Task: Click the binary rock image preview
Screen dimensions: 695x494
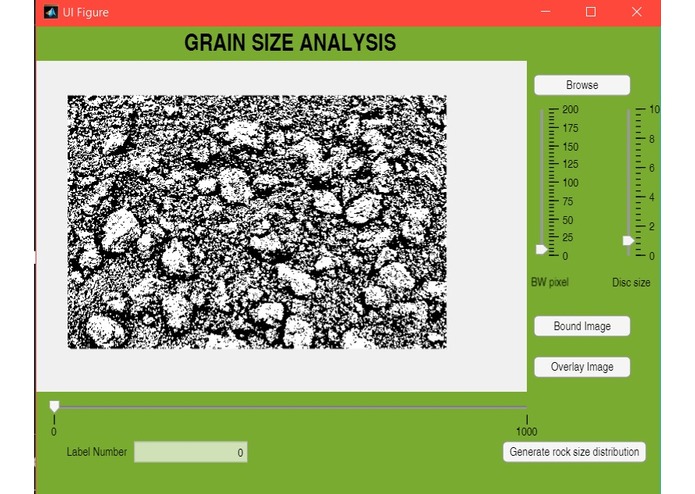Action: pos(257,222)
